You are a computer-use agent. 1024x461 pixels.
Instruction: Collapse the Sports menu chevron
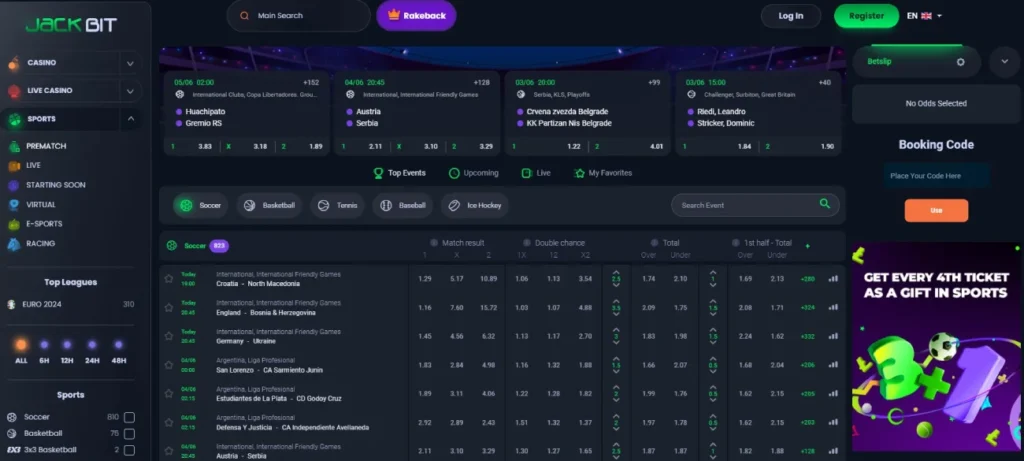pyautogui.click(x=131, y=119)
